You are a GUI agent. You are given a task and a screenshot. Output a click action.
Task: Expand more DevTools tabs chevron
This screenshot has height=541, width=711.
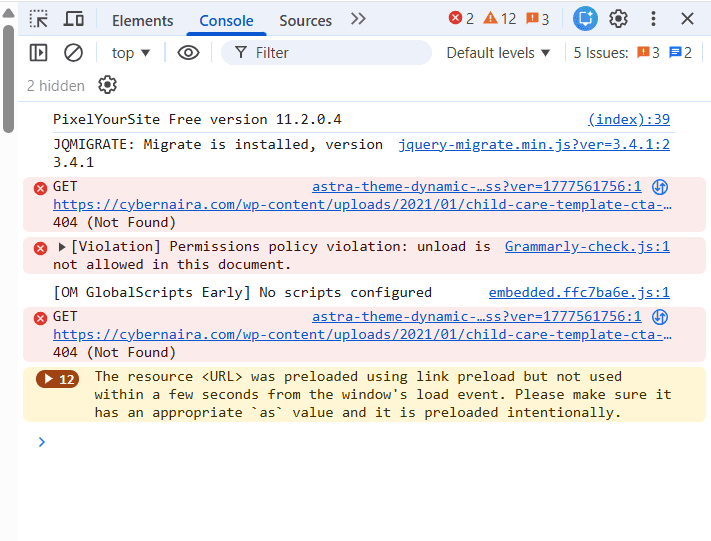click(x=358, y=19)
